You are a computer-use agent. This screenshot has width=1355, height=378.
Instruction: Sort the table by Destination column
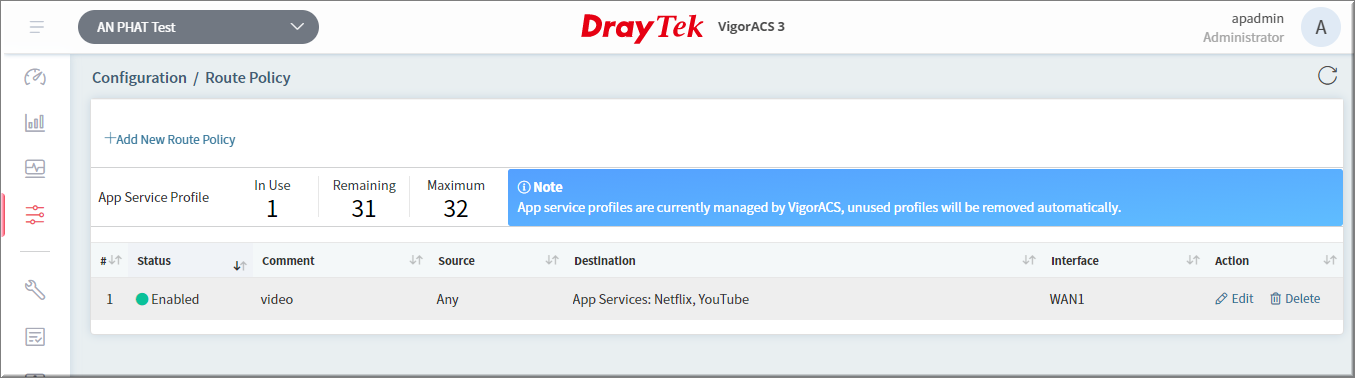(x=1028, y=260)
